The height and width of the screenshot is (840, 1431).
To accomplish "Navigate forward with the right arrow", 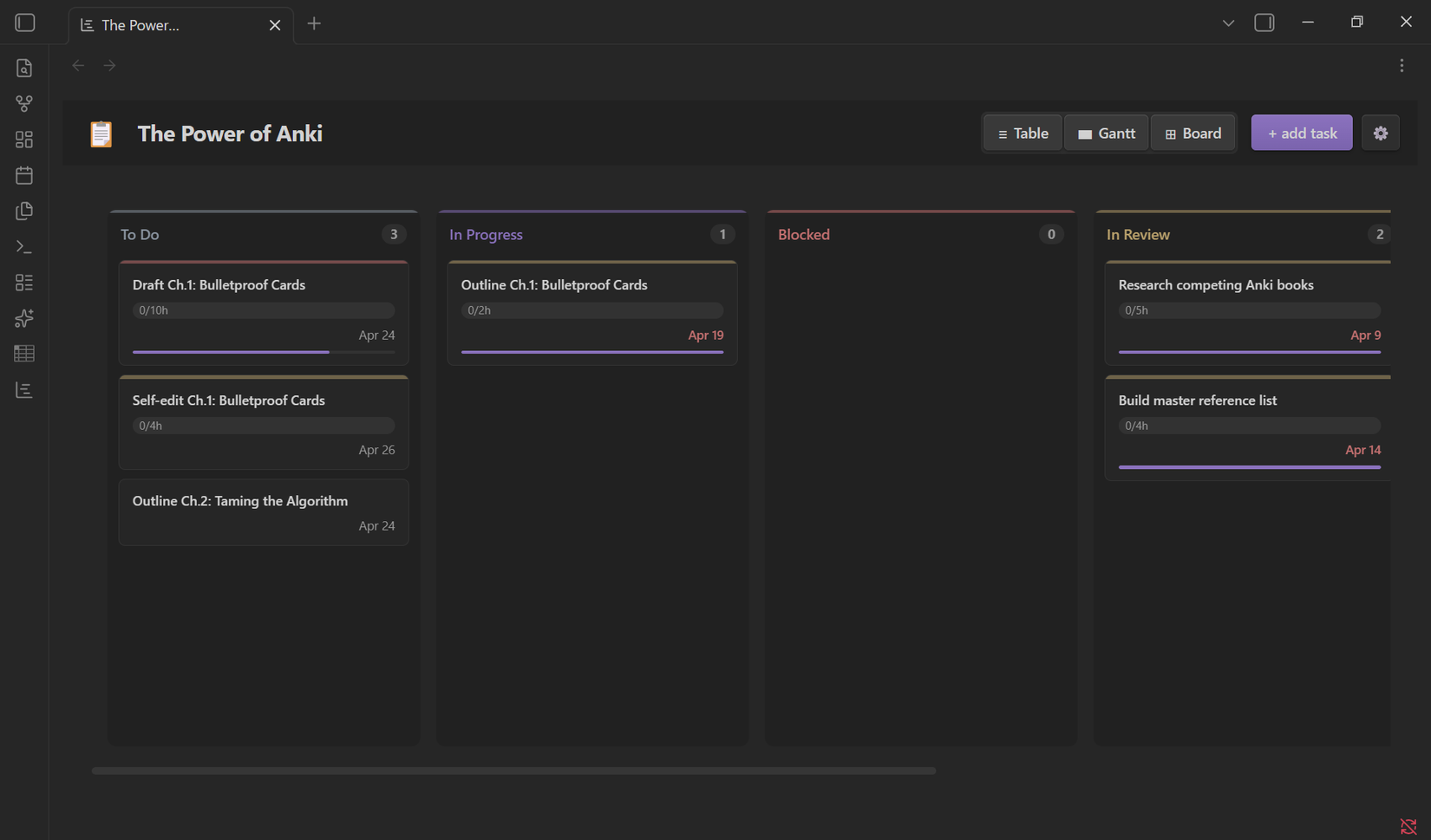I will 109,65.
